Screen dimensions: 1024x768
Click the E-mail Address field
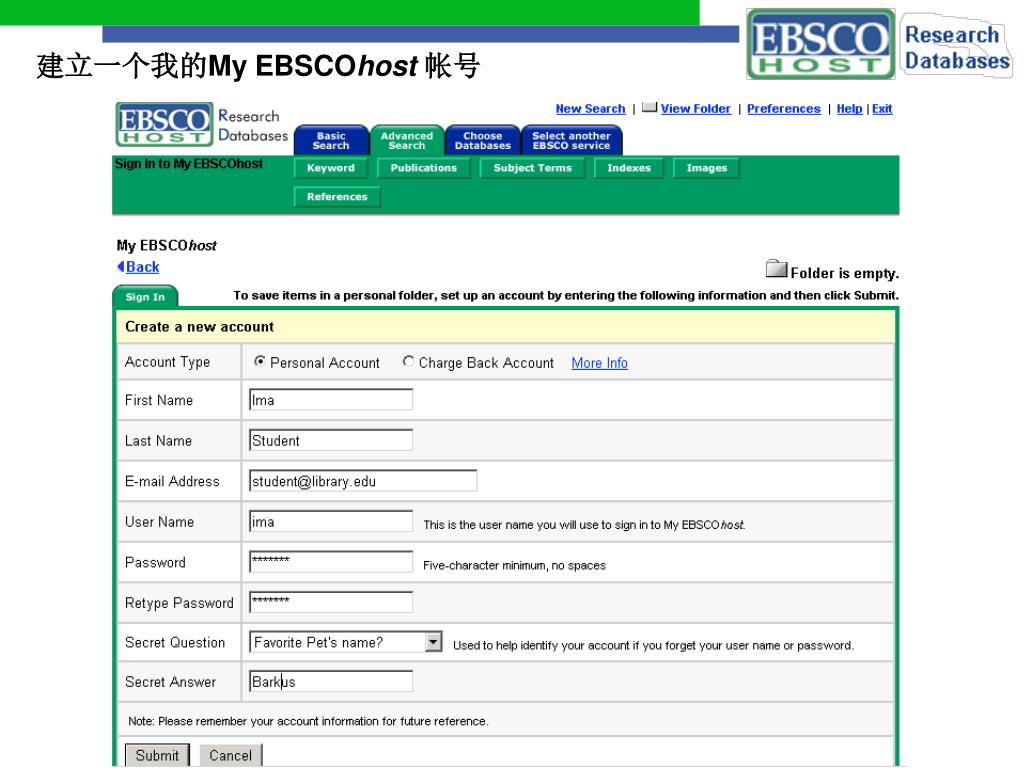pyautogui.click(x=363, y=481)
